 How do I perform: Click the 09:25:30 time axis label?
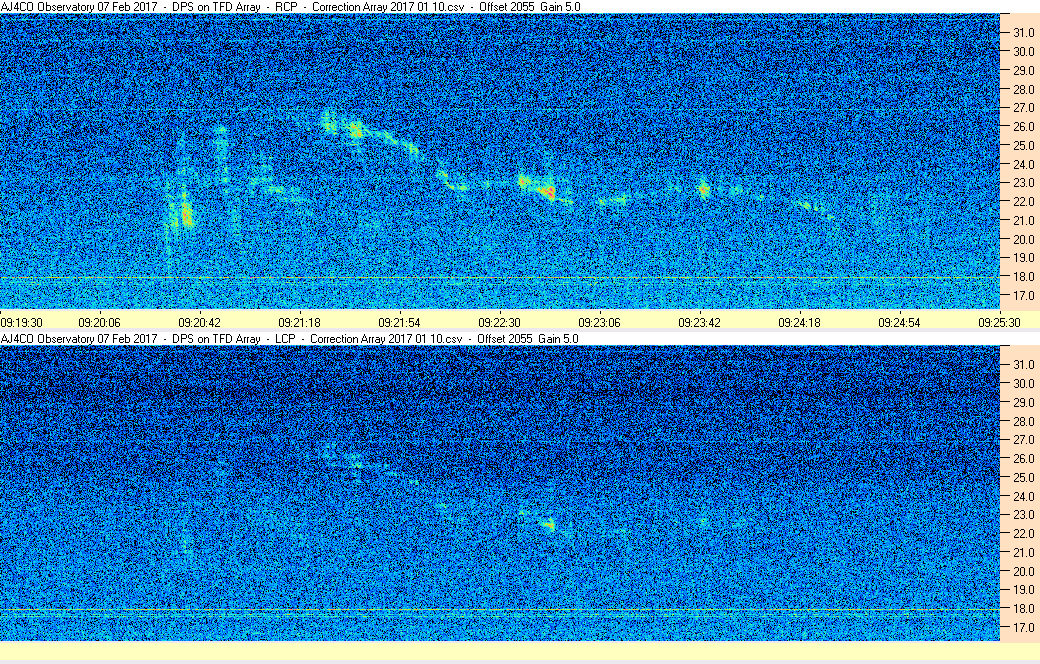[1000, 323]
